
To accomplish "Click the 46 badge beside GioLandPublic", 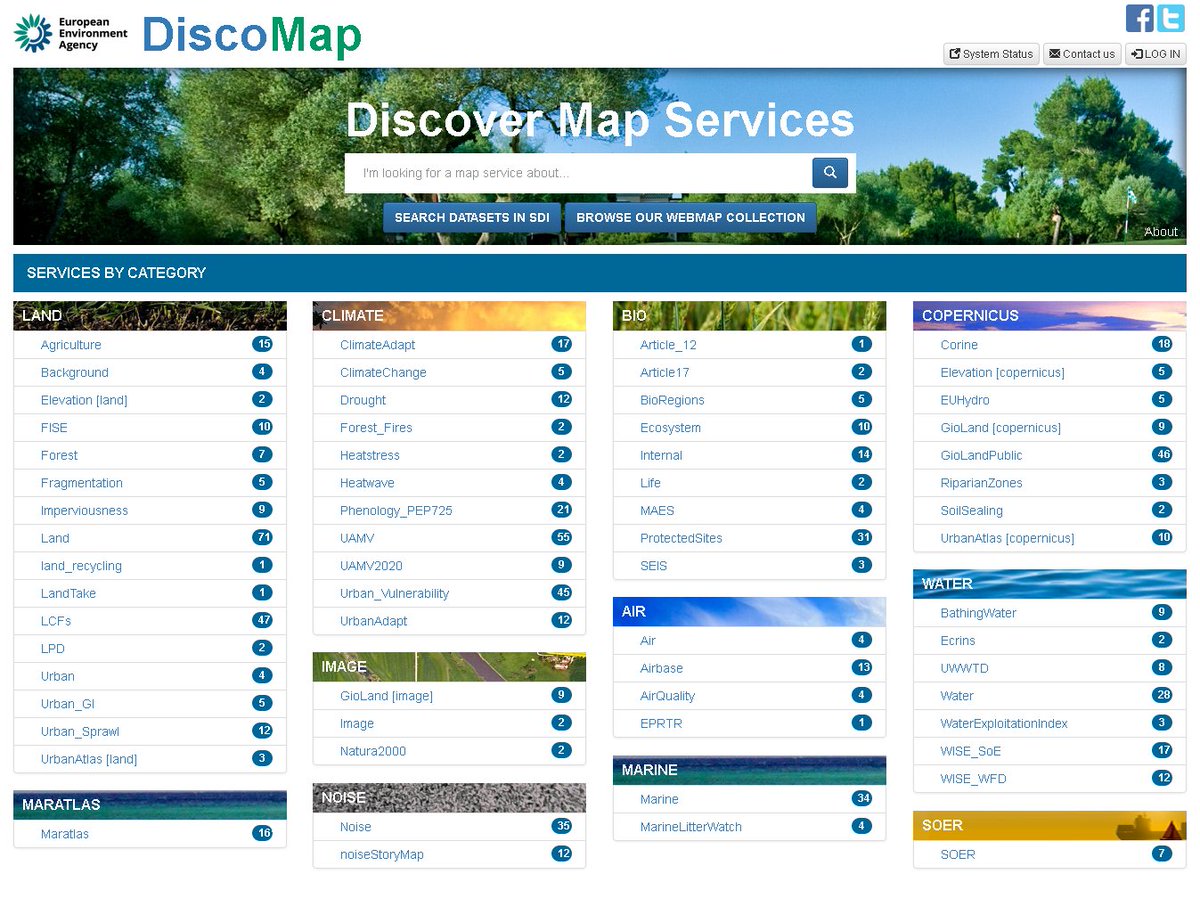I will (x=1161, y=455).
